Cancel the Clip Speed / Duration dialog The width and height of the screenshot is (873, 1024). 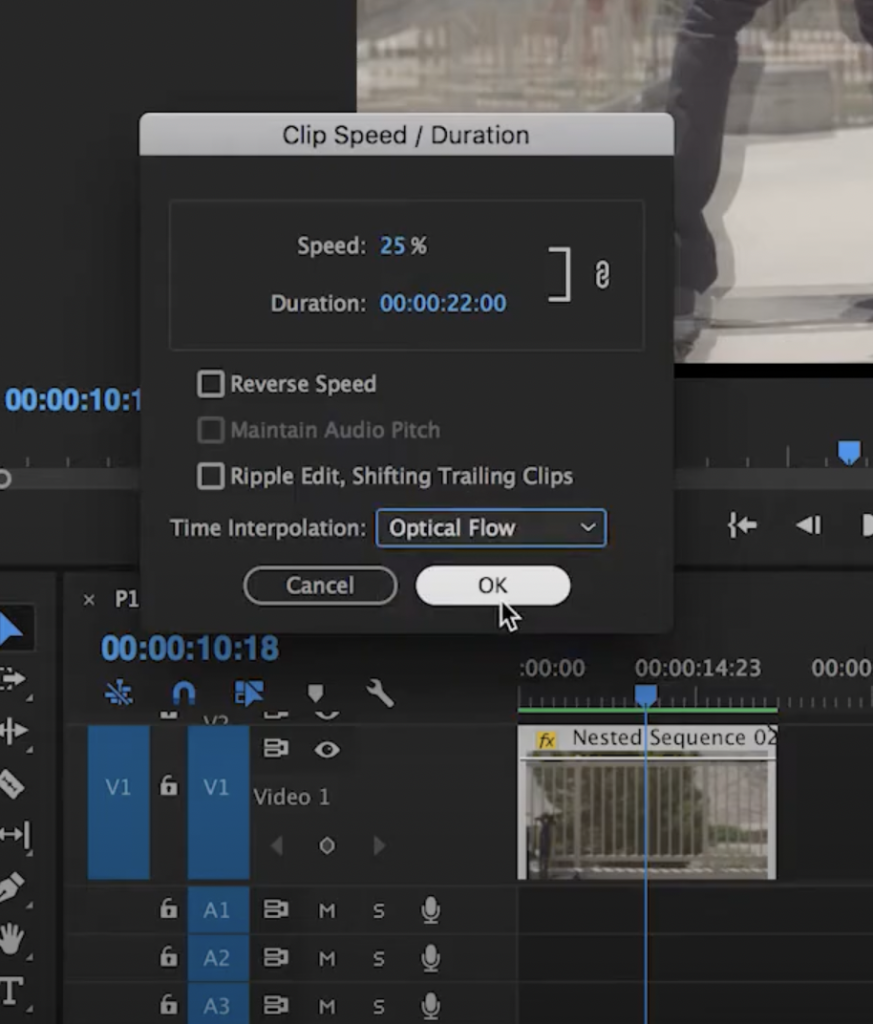pyautogui.click(x=320, y=586)
